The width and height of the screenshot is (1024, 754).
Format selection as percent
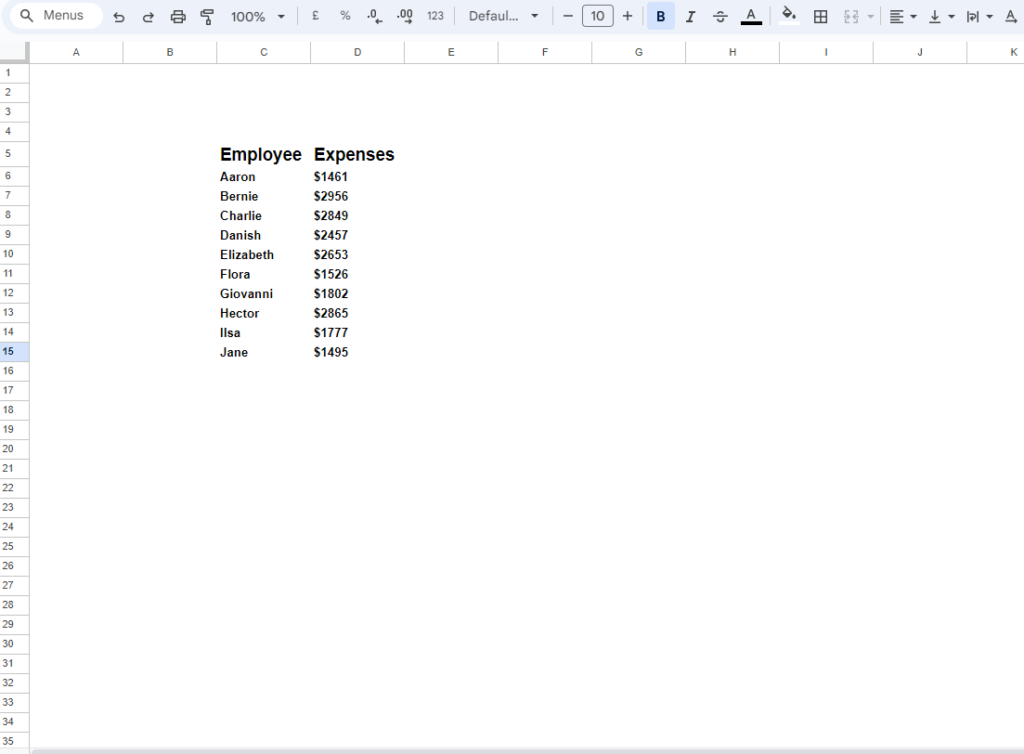345,16
